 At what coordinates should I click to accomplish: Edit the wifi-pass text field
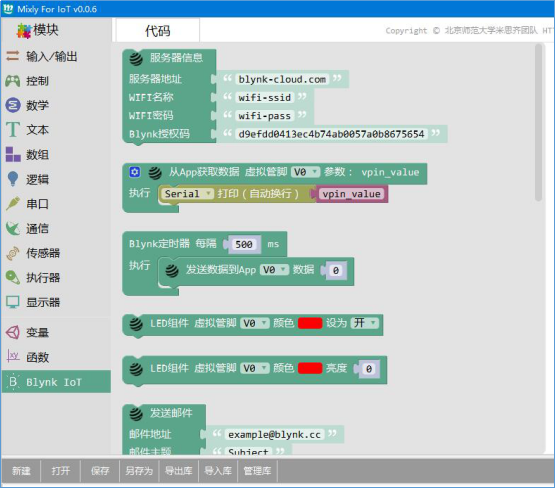coord(265,116)
